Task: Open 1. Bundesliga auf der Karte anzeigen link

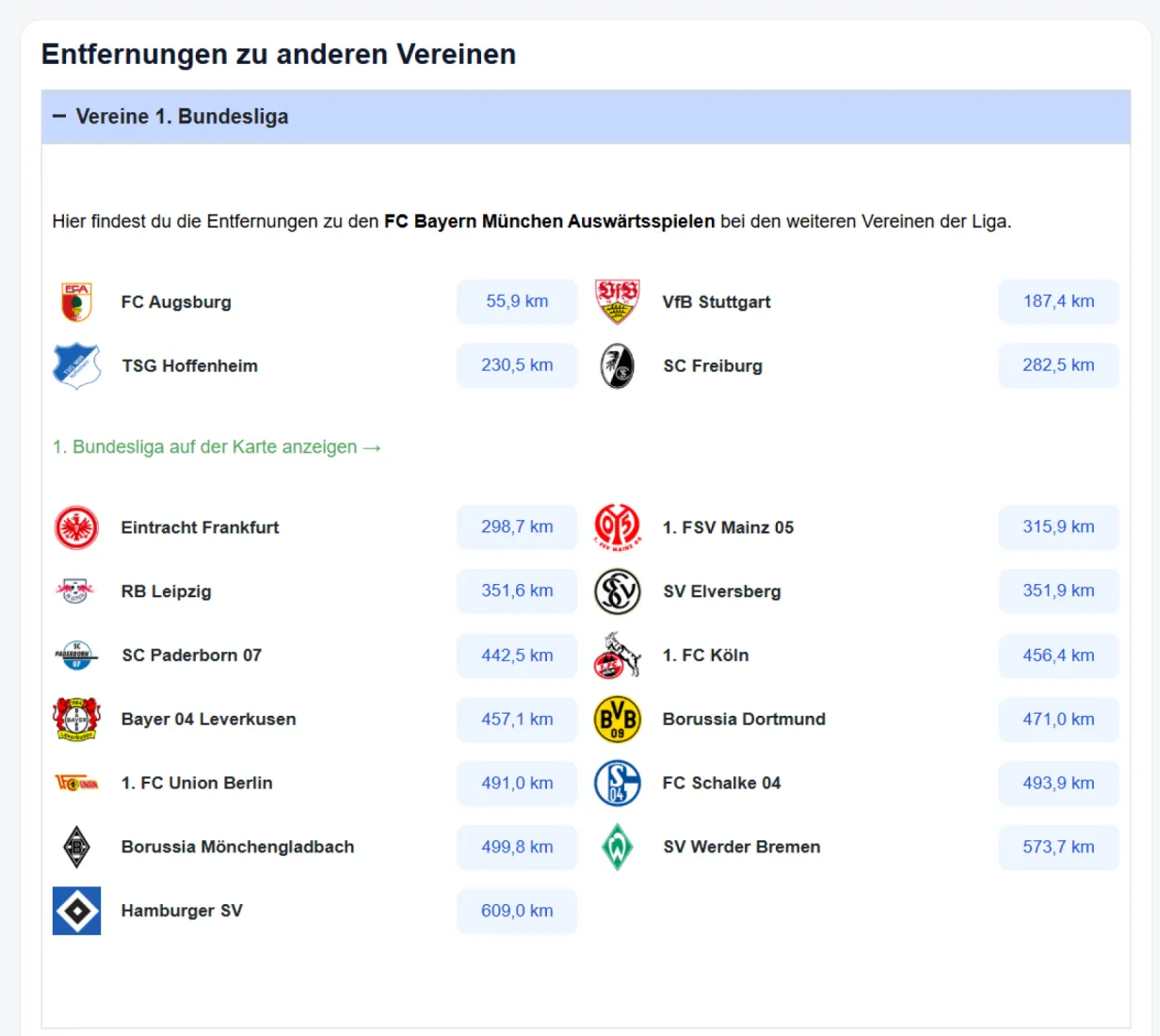Action: click(217, 447)
